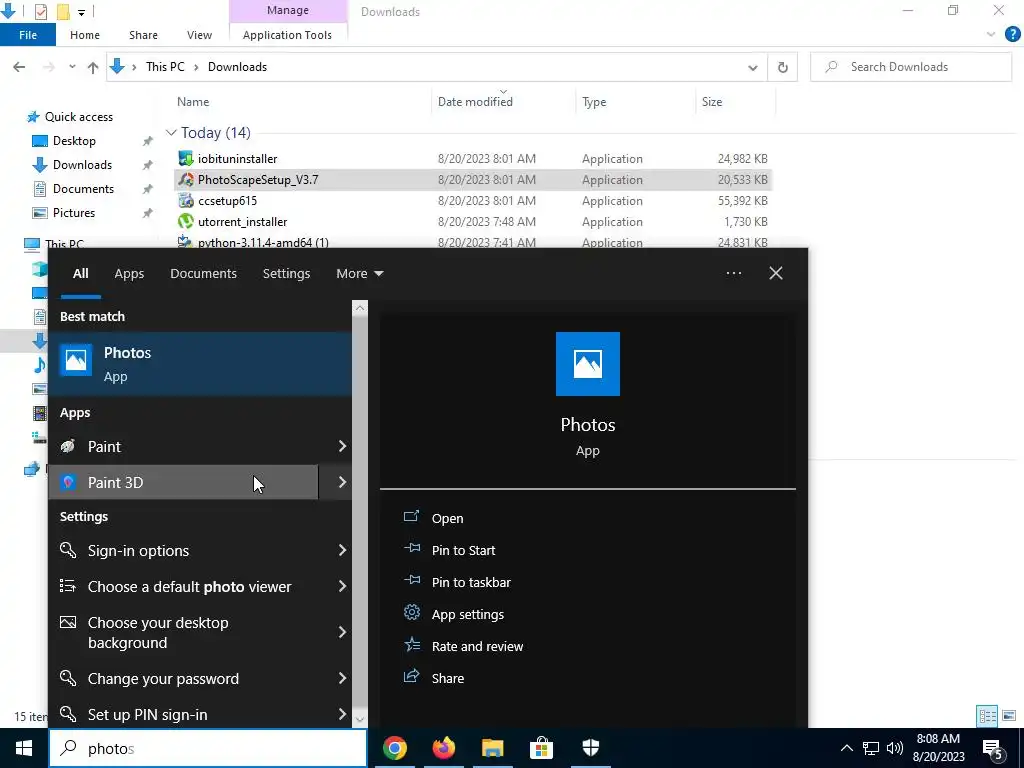Expand the More search filter dropdown
Screen dimensions: 1024x768
(360, 274)
